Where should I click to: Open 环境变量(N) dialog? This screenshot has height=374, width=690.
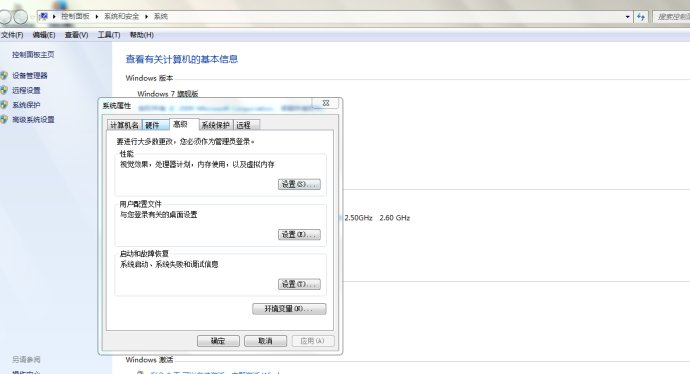[x=289, y=309]
